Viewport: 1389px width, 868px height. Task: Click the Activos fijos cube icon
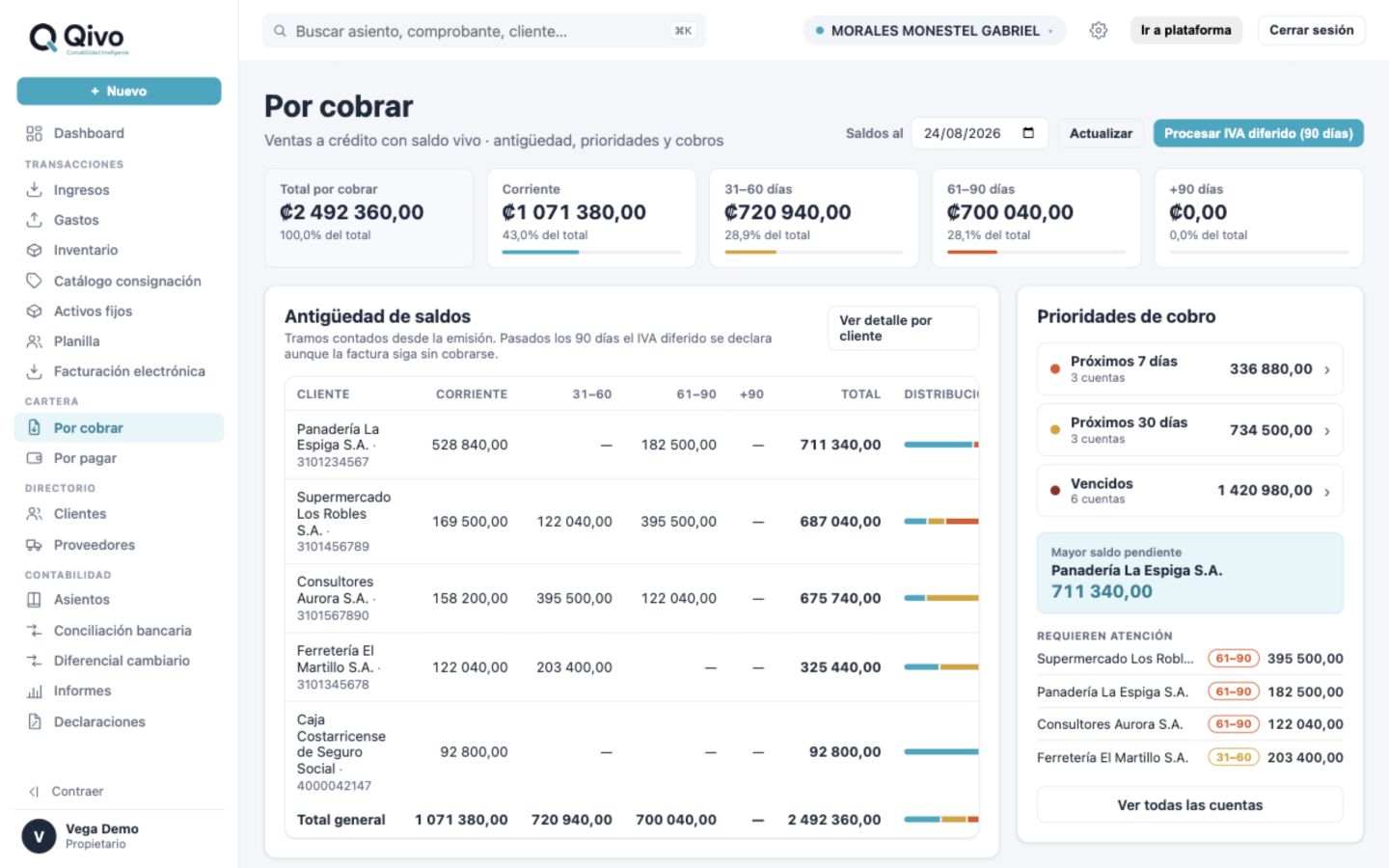(35, 311)
